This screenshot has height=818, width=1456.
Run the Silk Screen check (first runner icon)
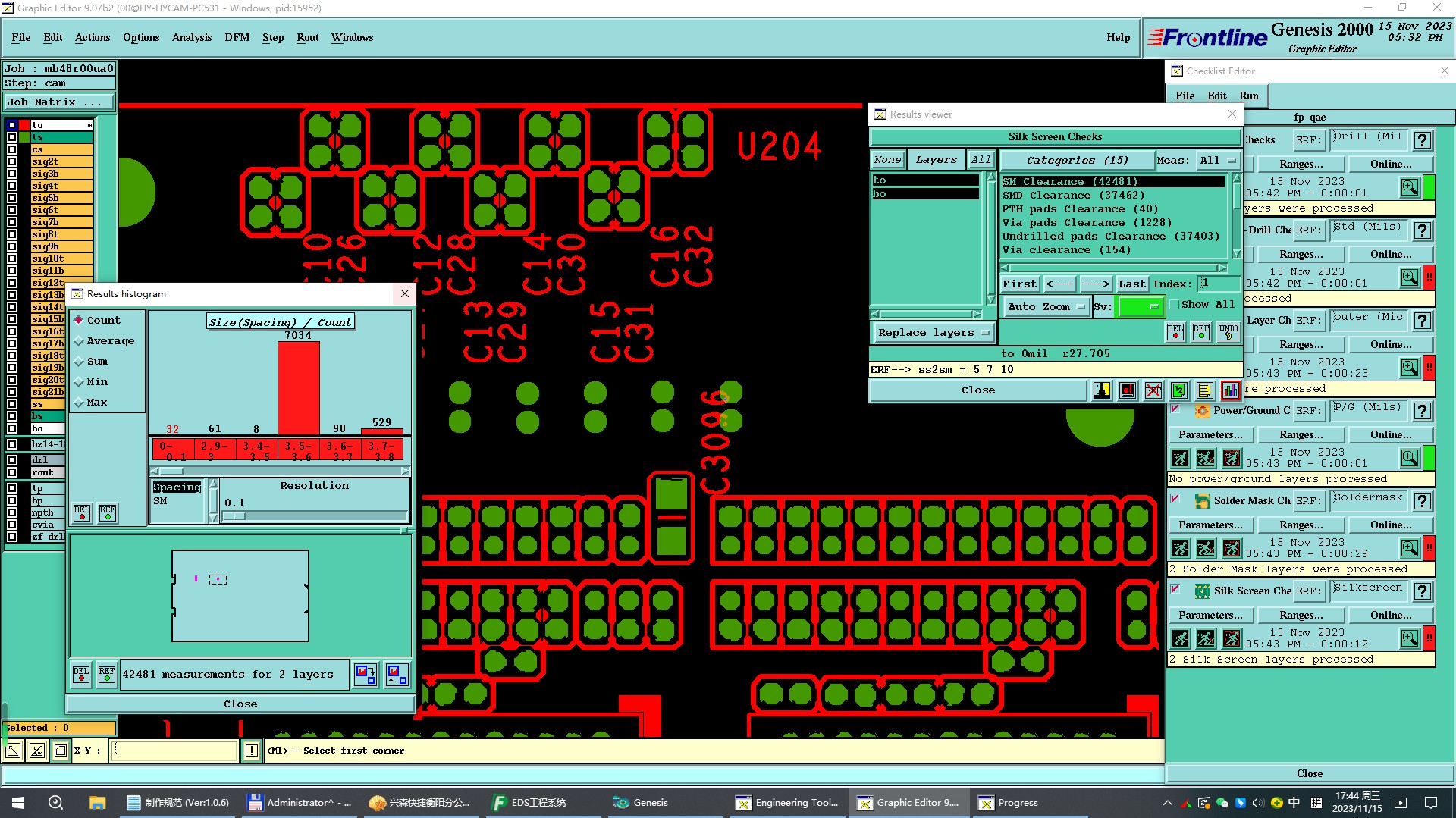point(1180,638)
